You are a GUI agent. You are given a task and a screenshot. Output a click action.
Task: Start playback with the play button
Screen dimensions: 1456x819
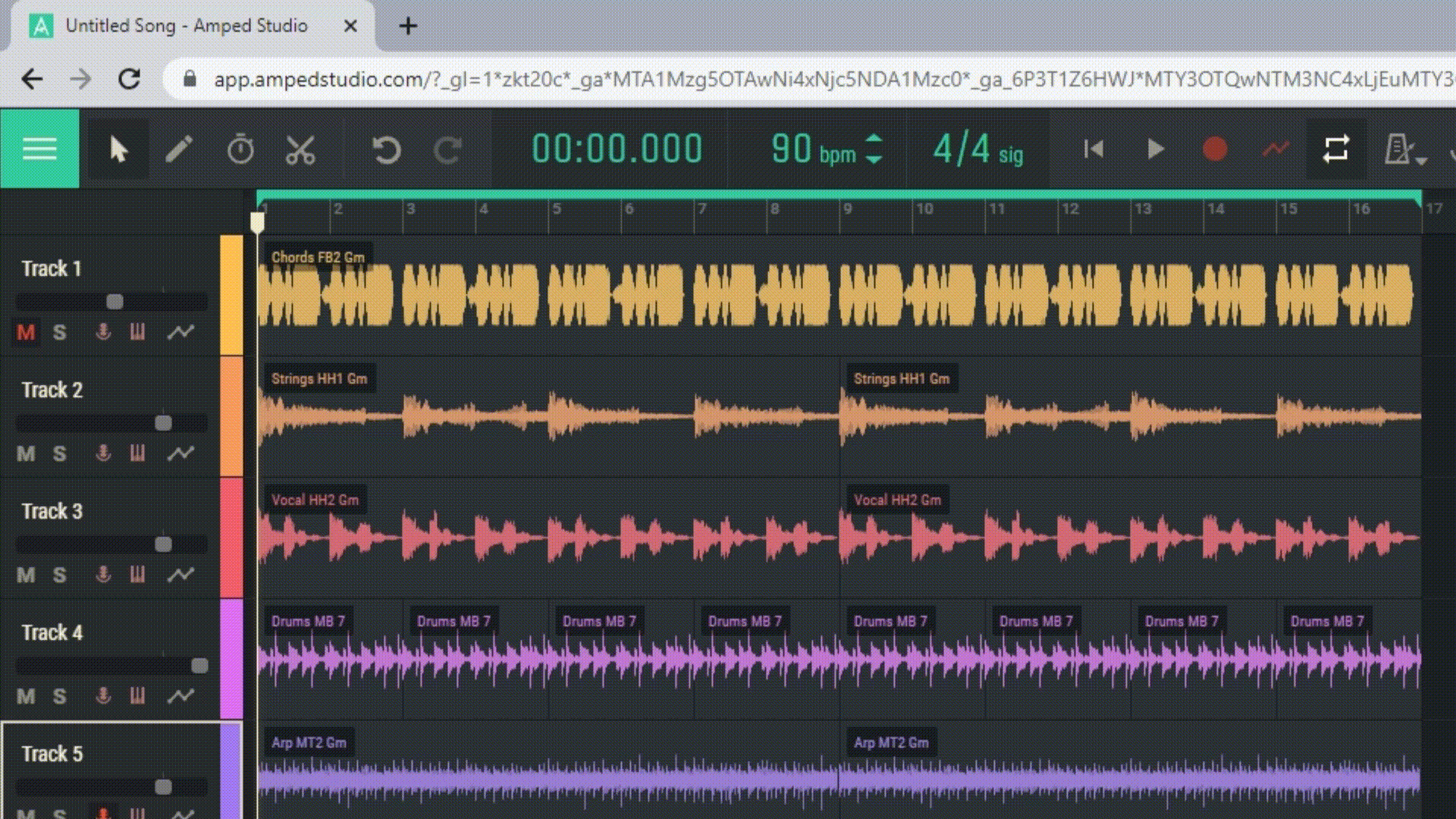click(1155, 149)
